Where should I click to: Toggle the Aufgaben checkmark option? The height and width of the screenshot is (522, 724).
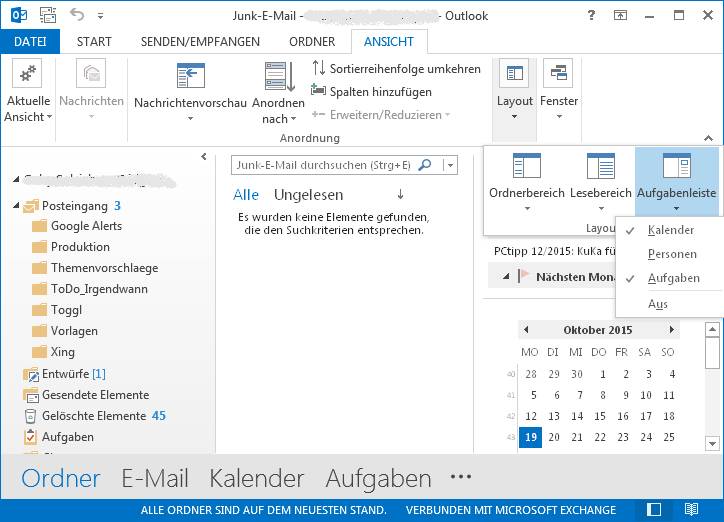[x=673, y=278]
